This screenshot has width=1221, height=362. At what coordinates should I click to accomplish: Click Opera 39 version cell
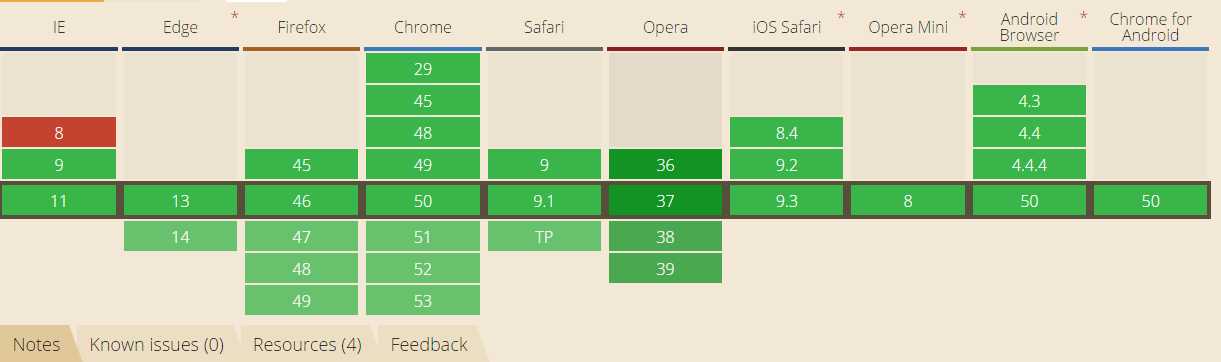[x=665, y=268]
